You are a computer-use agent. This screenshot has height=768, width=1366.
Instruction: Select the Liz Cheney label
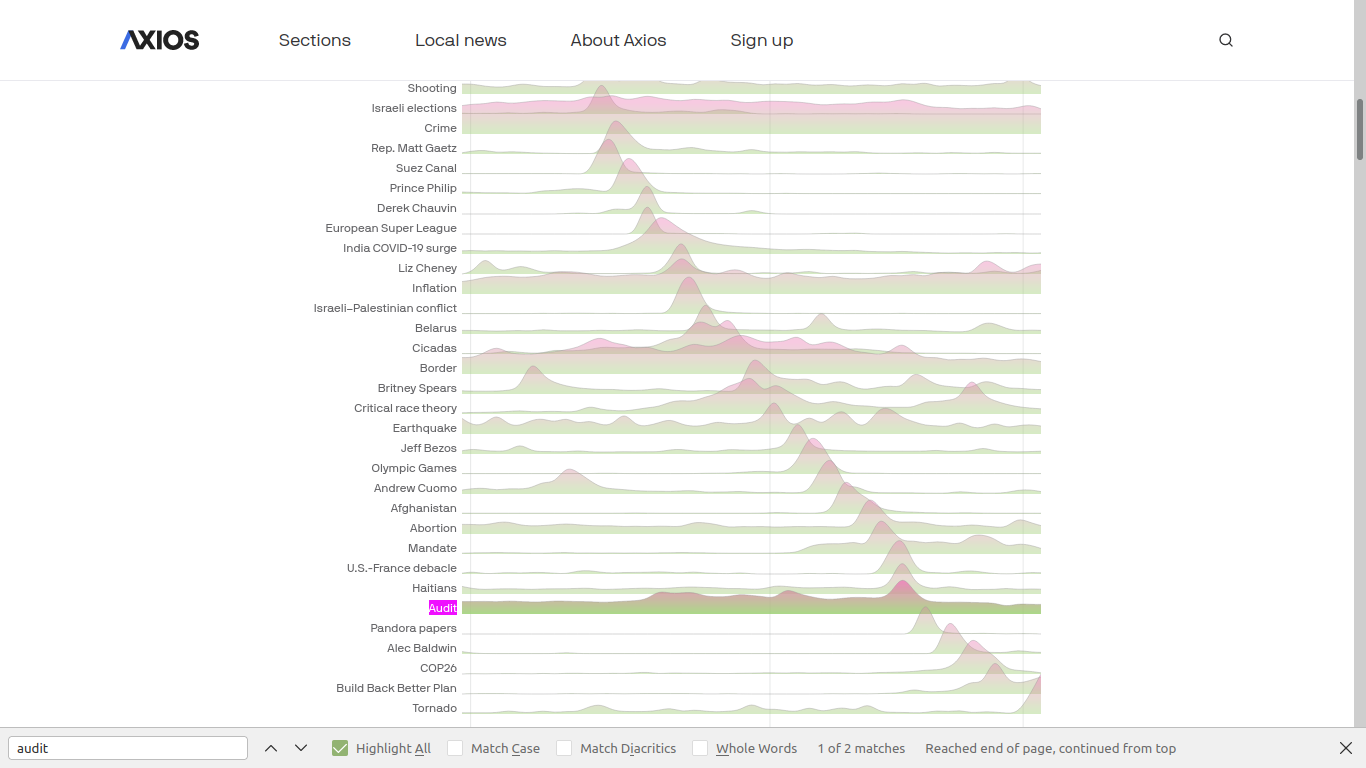(427, 268)
